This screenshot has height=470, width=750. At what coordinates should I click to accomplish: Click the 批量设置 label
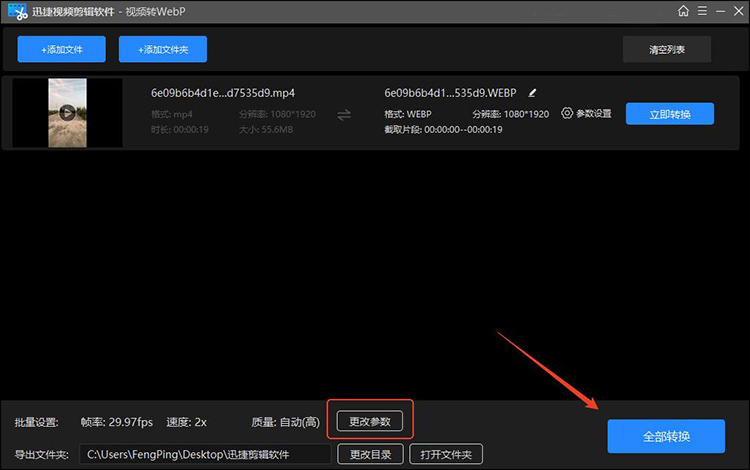coord(36,423)
